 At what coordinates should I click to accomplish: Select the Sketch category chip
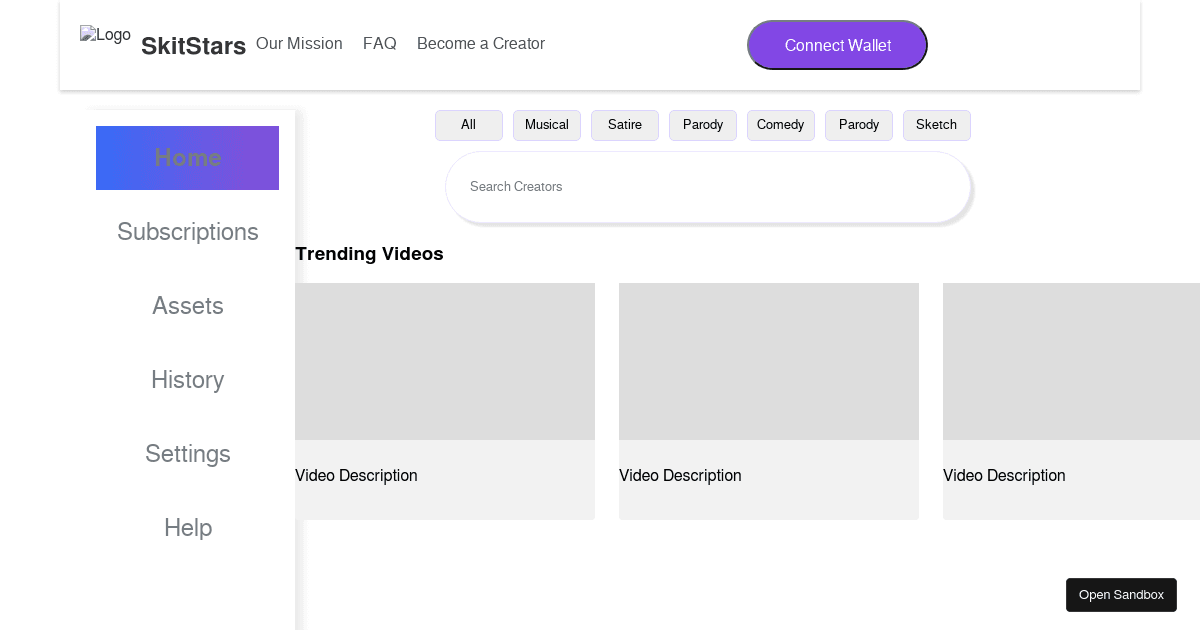(936, 125)
